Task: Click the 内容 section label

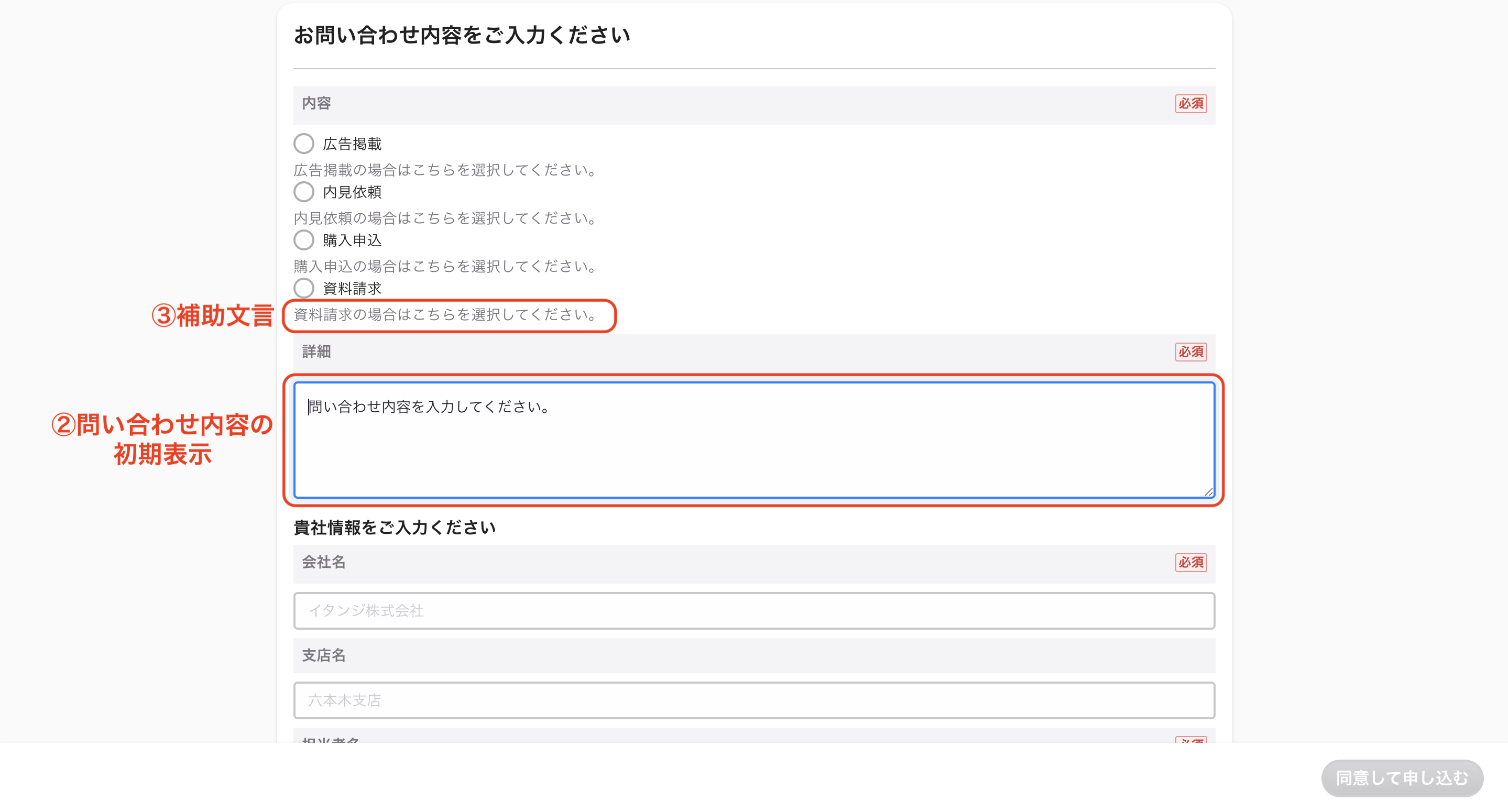Action: [316, 104]
